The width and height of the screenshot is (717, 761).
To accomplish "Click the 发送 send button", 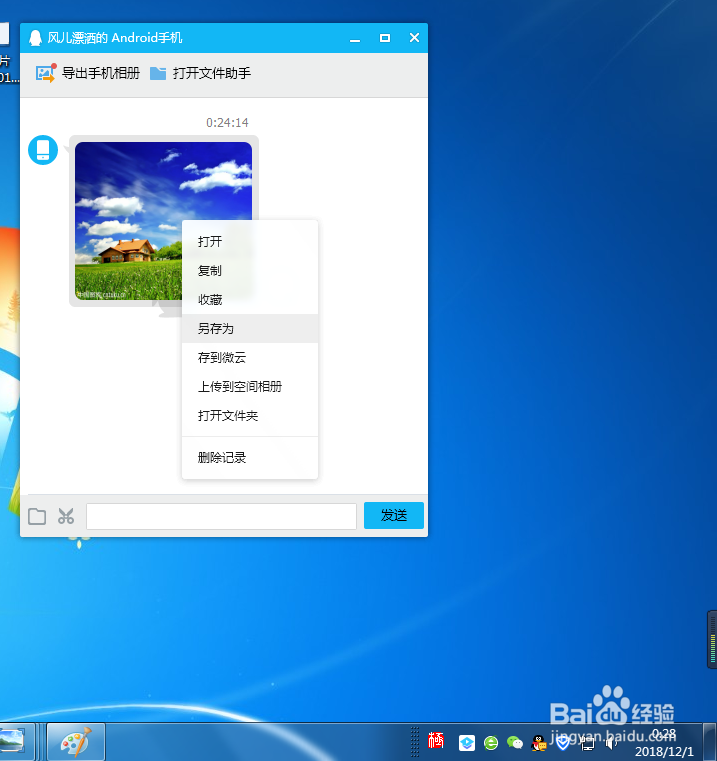I will pyautogui.click(x=394, y=515).
